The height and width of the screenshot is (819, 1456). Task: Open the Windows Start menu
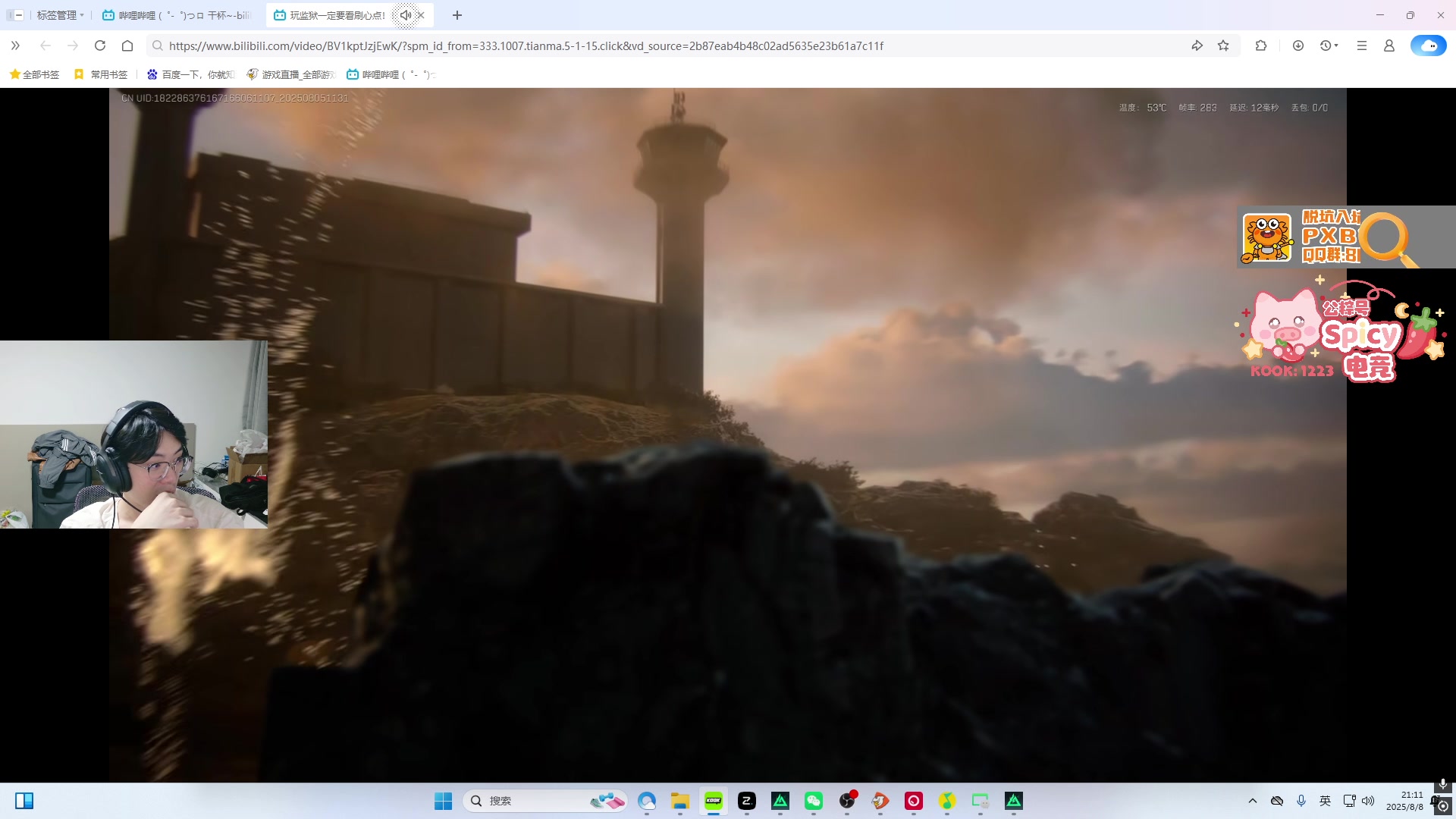pyautogui.click(x=444, y=801)
